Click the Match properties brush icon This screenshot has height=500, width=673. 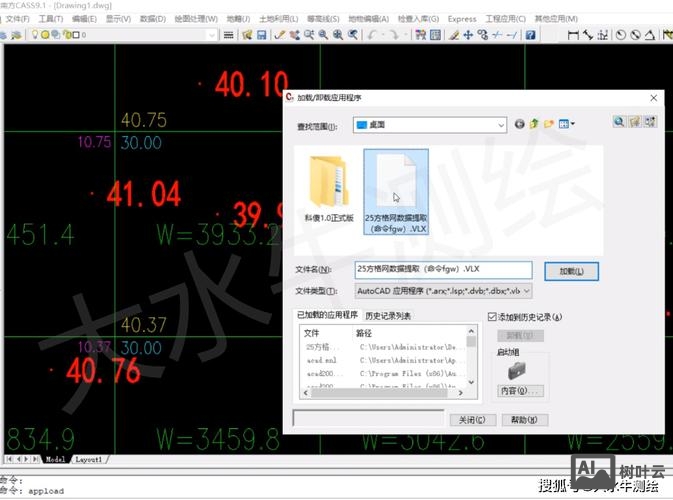pos(454,35)
